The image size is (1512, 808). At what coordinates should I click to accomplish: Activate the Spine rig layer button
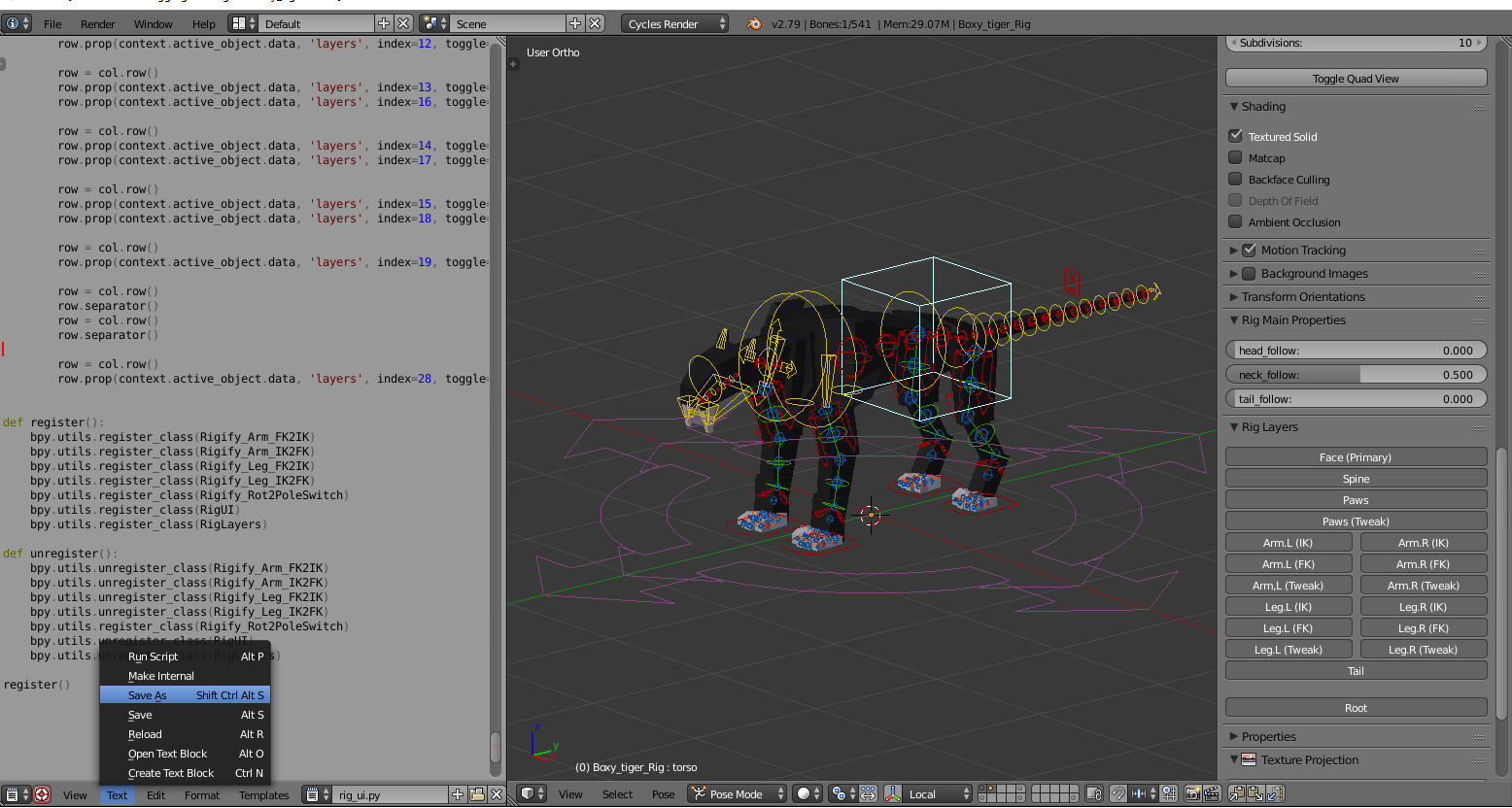[x=1356, y=478]
